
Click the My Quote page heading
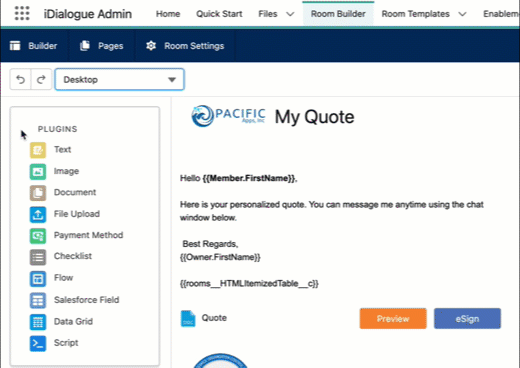coord(314,117)
